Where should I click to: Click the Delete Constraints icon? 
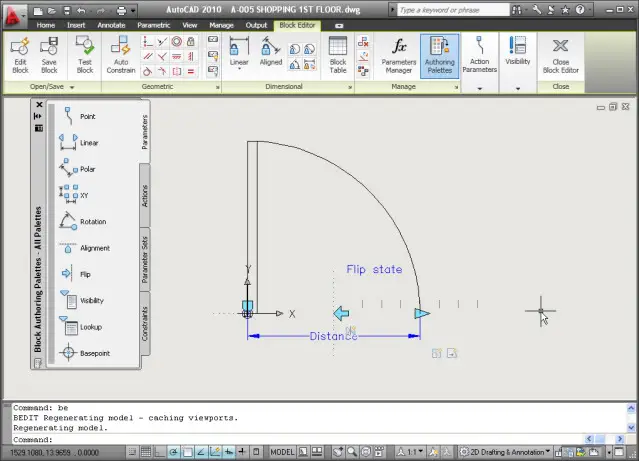pyautogui.click(x=363, y=42)
